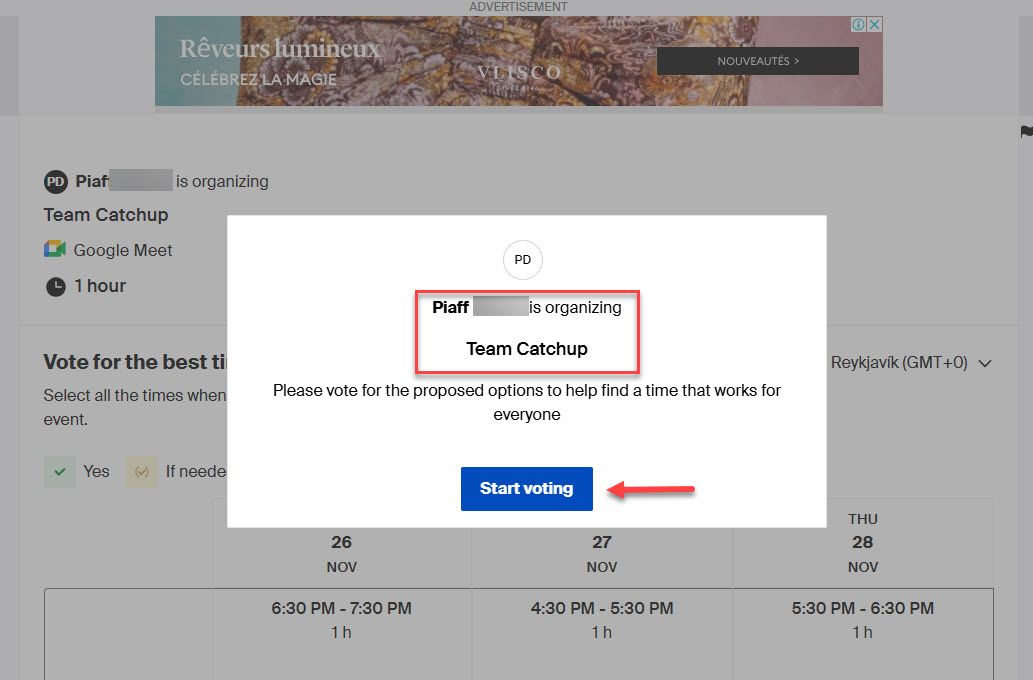Viewport: 1033px width, 680px height.
Task: Click the PD organizer avatar on the left panel
Action: tap(55, 181)
